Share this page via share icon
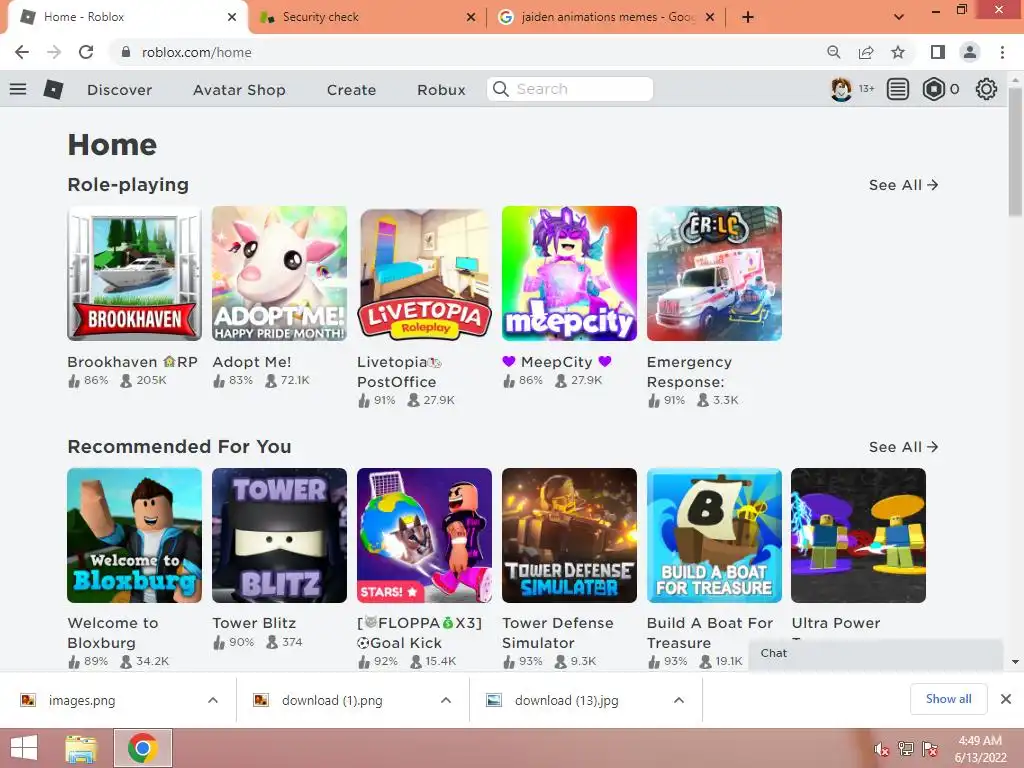 [866, 52]
